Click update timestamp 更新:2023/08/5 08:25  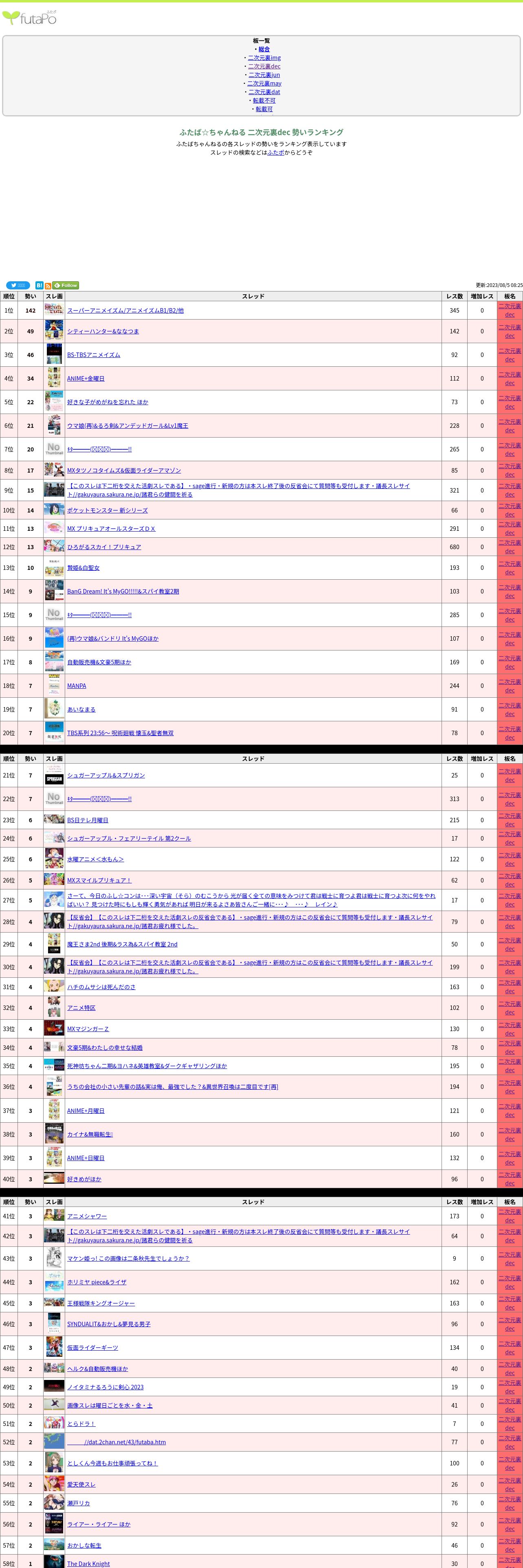point(499,285)
